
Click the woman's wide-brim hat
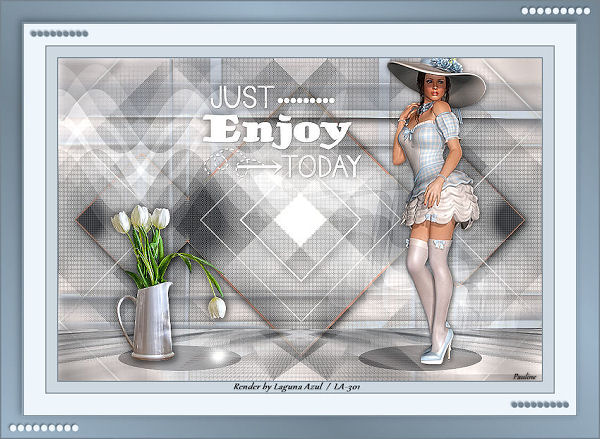coord(436,80)
